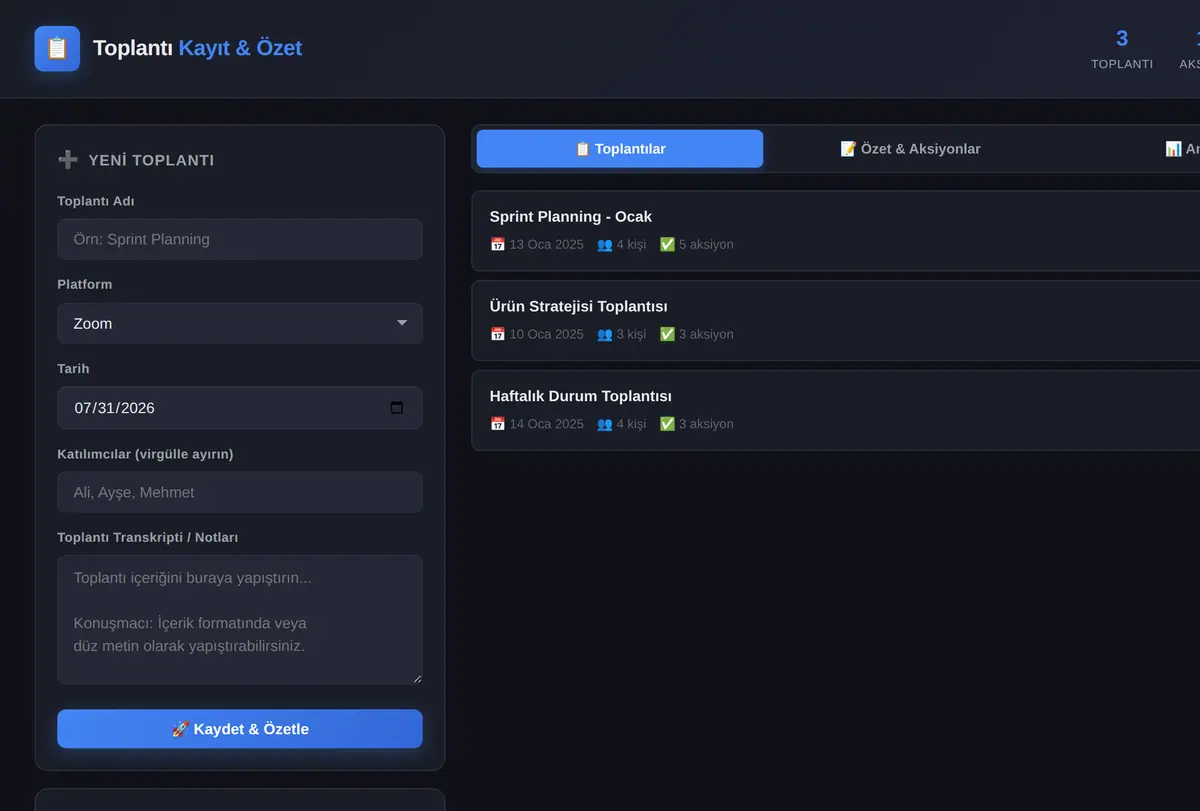Focus the Katılımcılar input field
Image resolution: width=1200 pixels, height=811 pixels.
tap(240, 492)
